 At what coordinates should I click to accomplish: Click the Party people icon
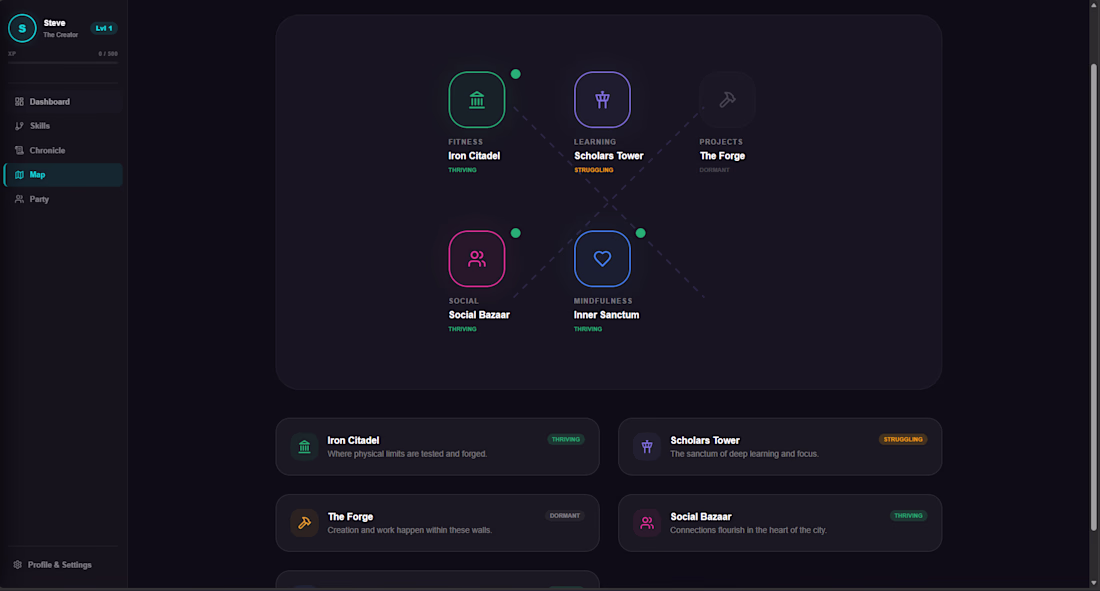click(x=19, y=199)
